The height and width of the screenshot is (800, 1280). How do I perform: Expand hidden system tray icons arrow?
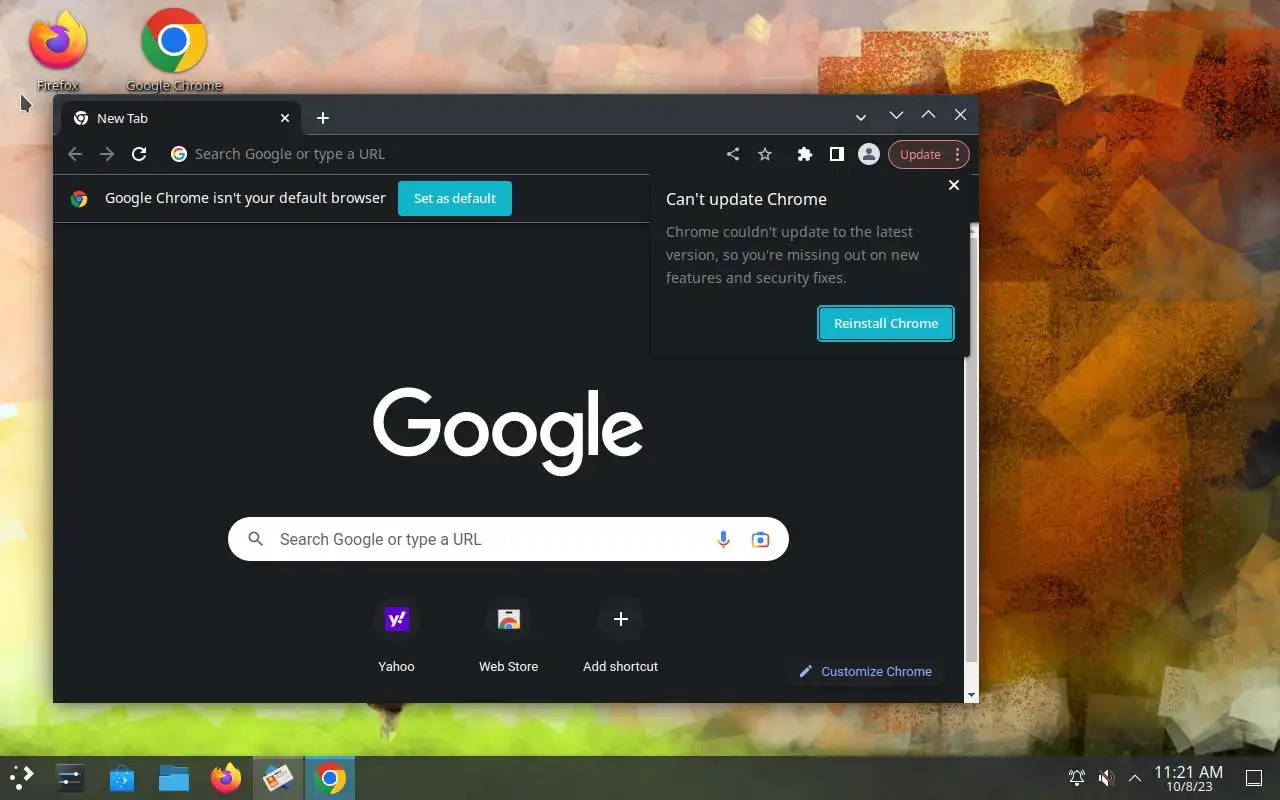click(x=1135, y=778)
